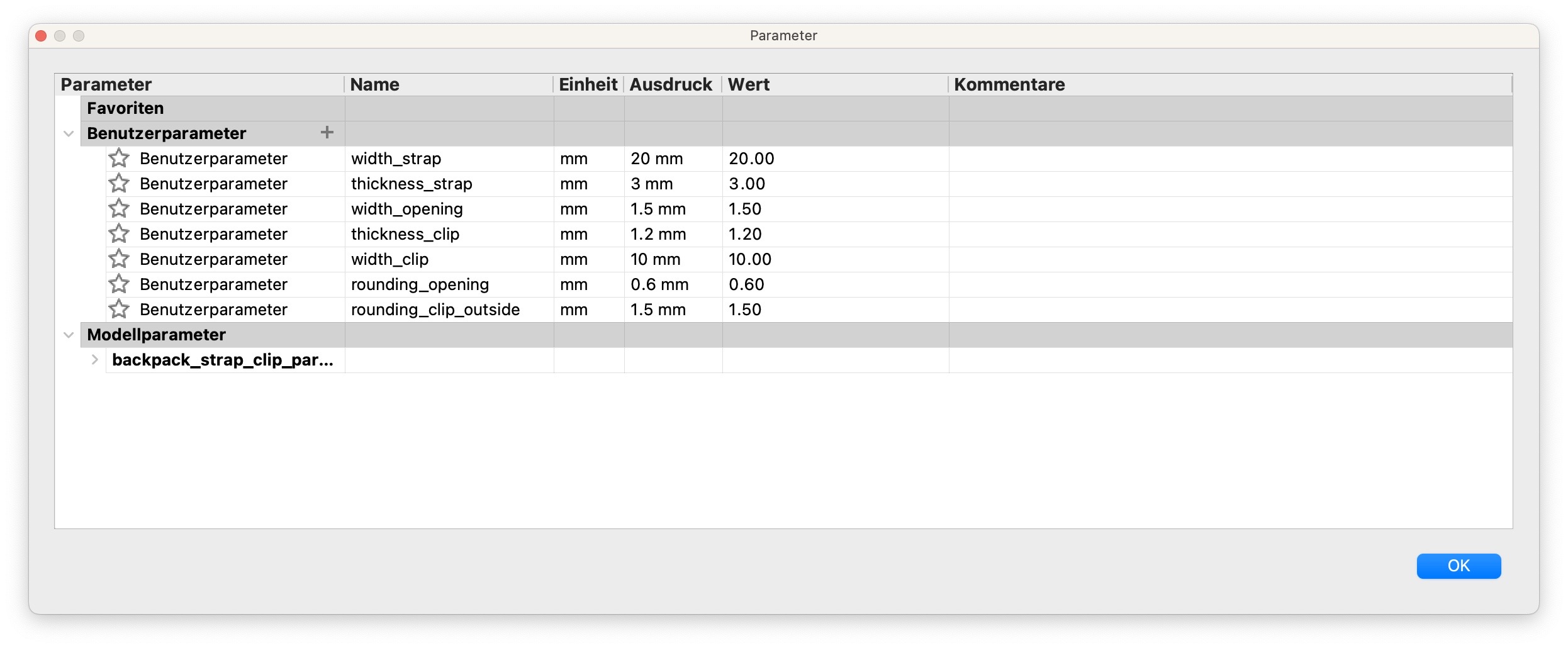This screenshot has width=1568, height=648.
Task: Click the 0.60 value cell
Action: [836, 284]
